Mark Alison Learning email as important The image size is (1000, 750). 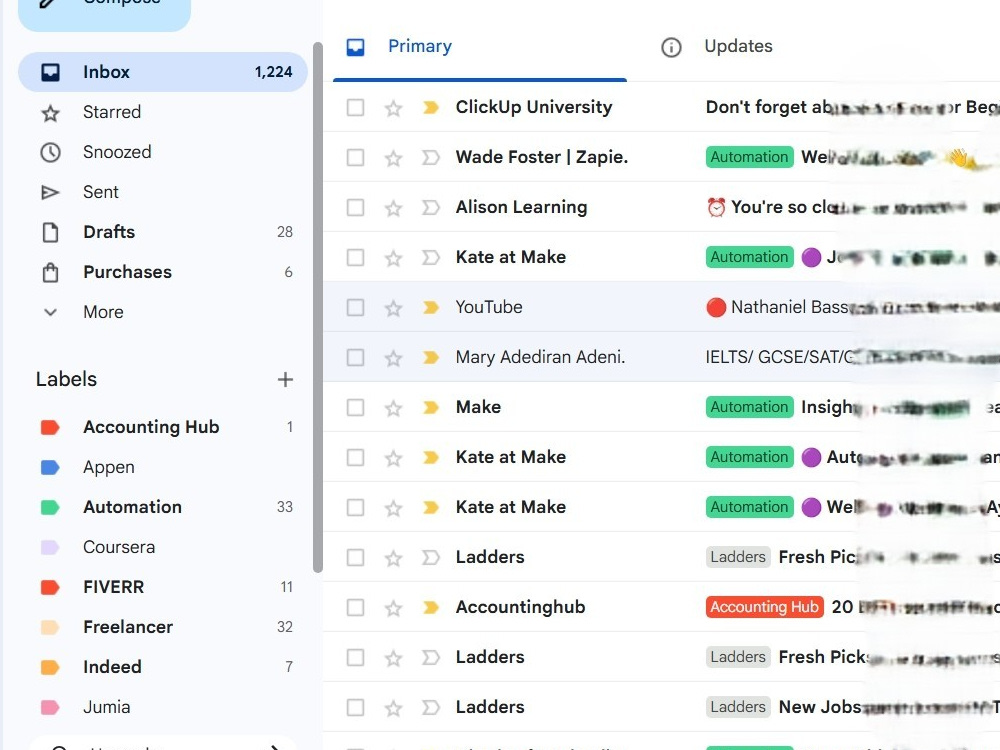click(x=431, y=208)
